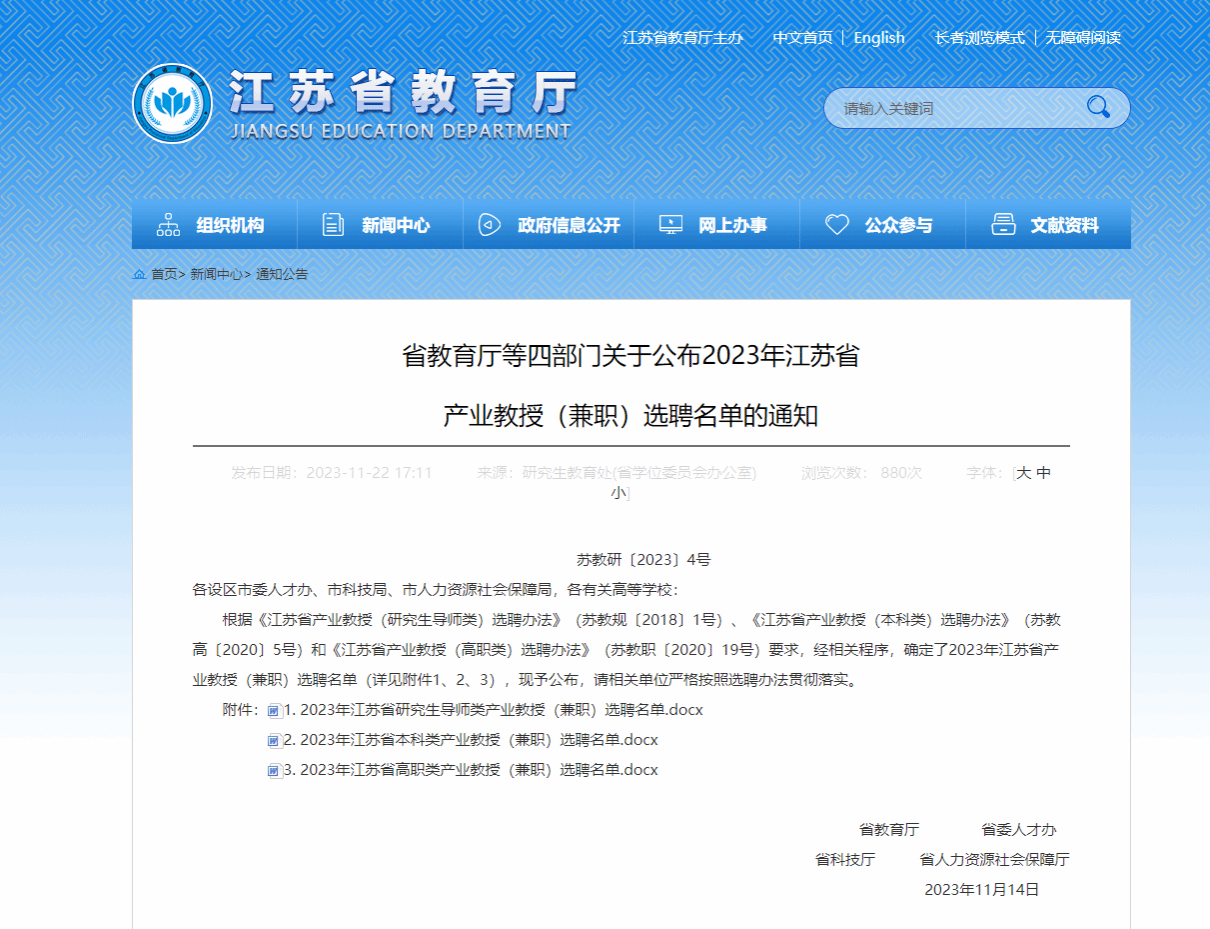
Task: Download 研究生导师类产业教授 attachment docx
Action: tap(493, 710)
